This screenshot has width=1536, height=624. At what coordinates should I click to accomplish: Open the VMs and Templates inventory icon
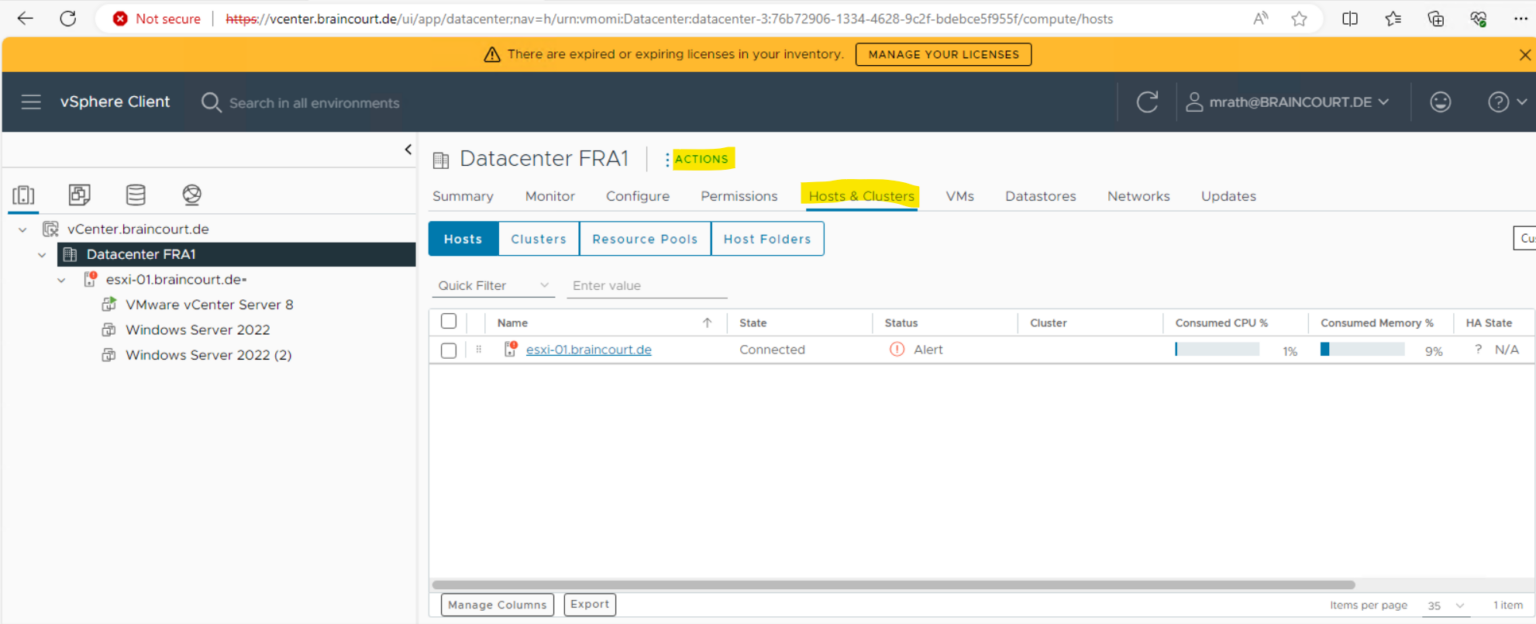coord(80,195)
